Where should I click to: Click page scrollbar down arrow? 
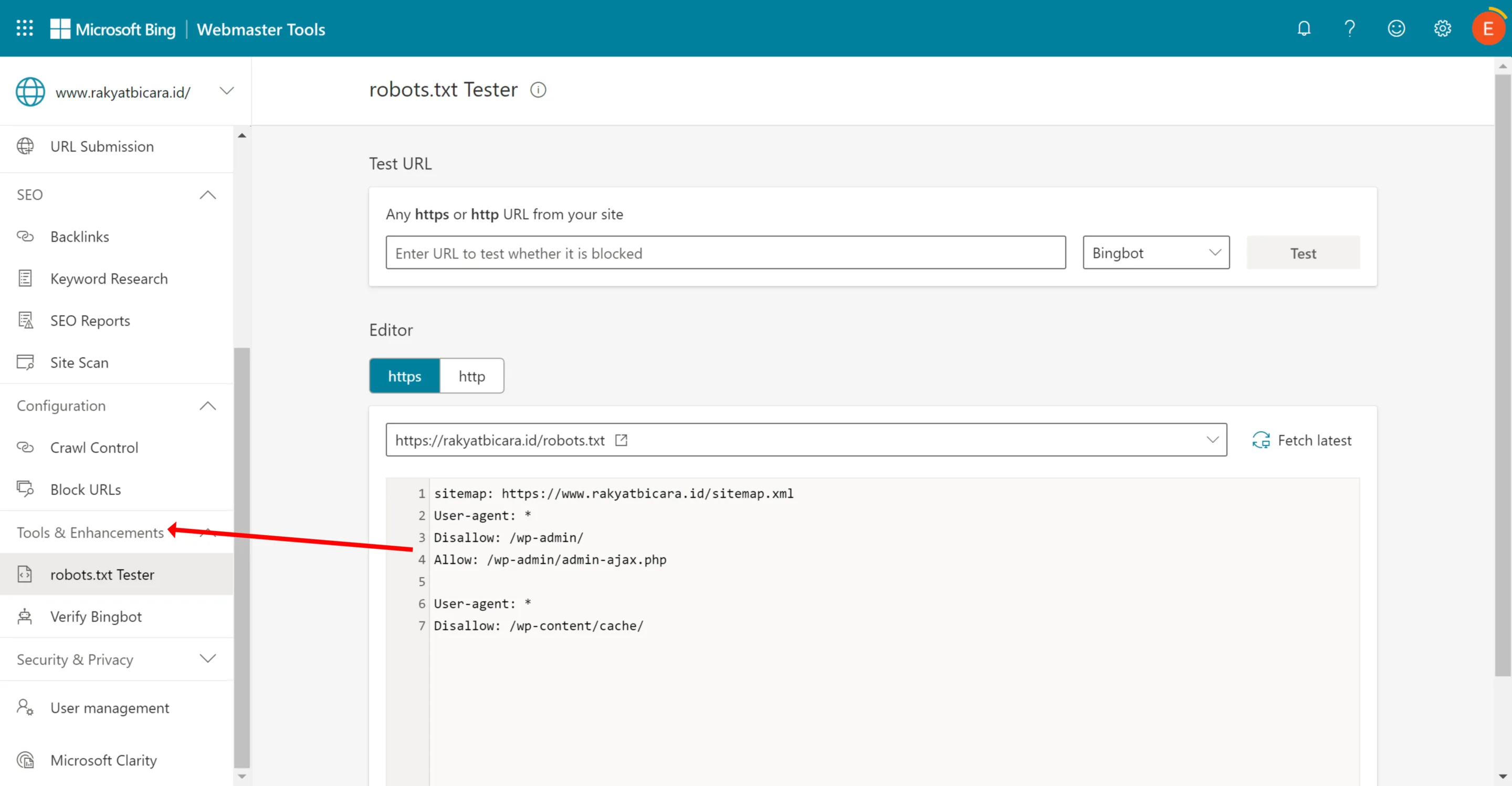[x=1503, y=776]
